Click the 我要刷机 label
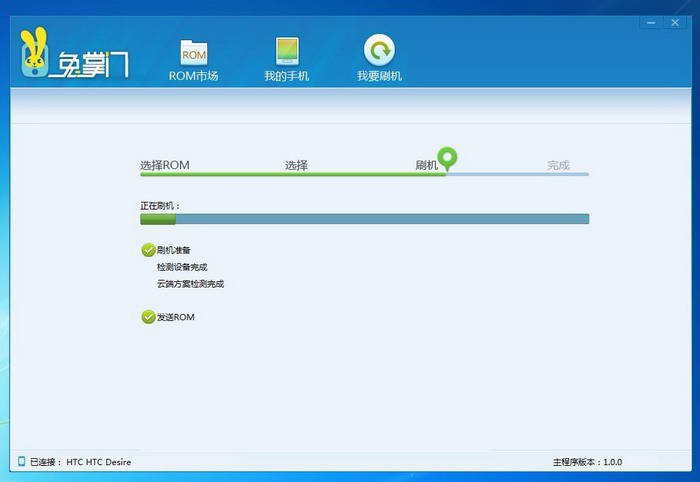 point(379,76)
